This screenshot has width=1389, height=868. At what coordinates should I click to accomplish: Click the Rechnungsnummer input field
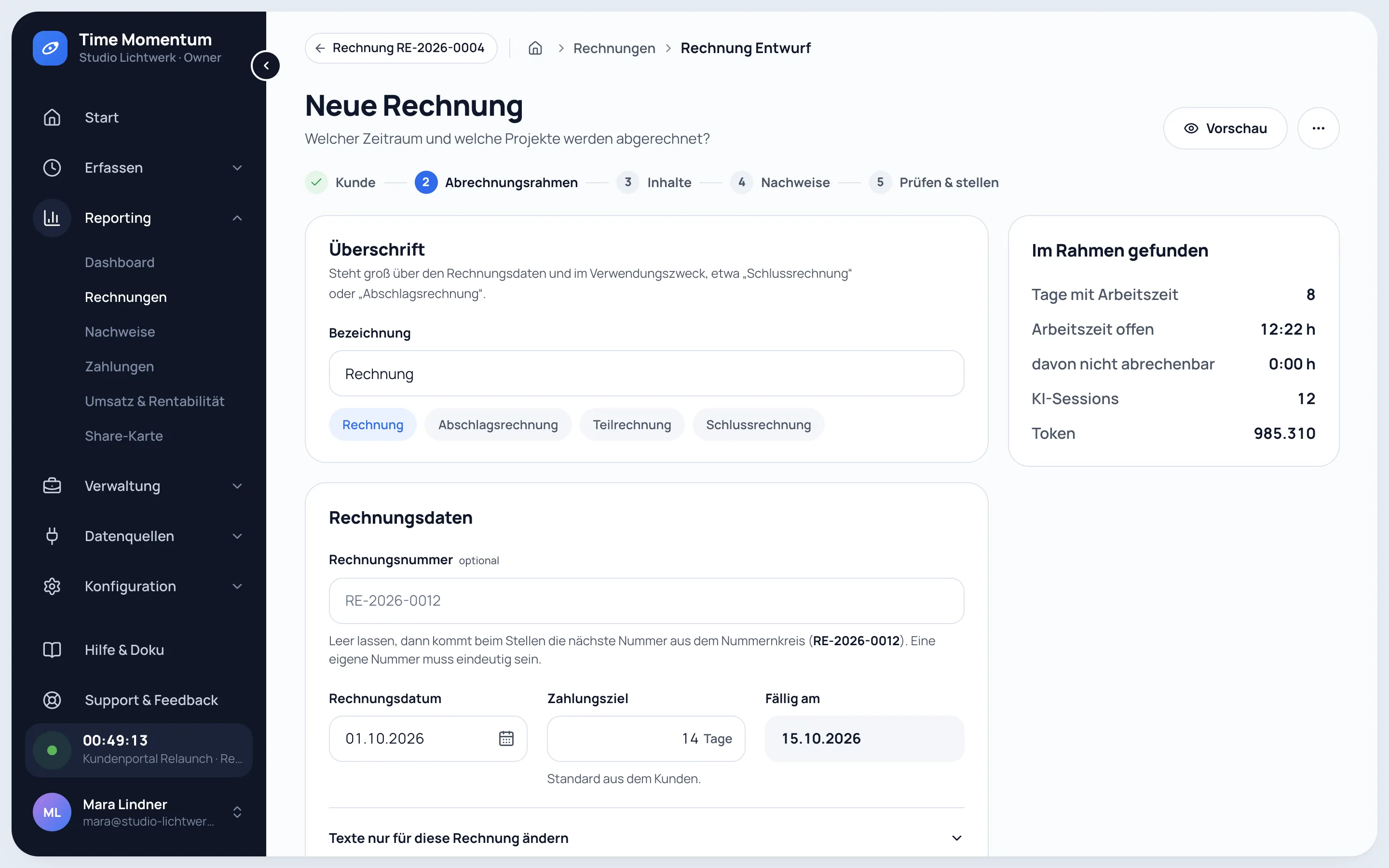(x=646, y=600)
